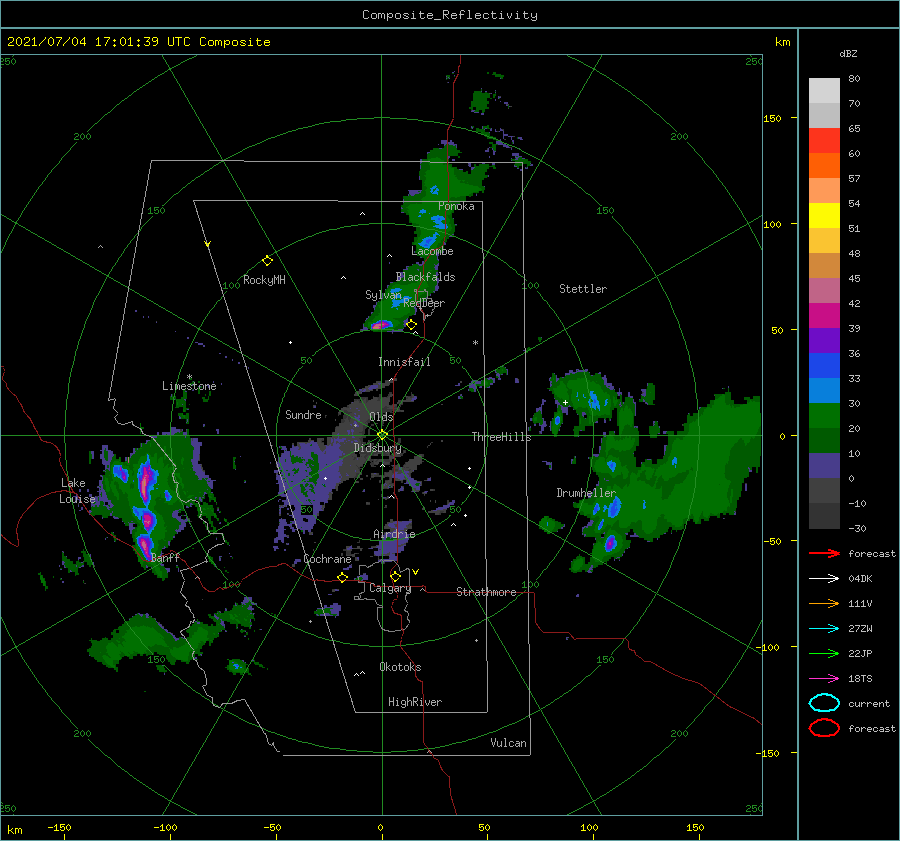
Task: Click the Stettler city label
Action: click(583, 289)
